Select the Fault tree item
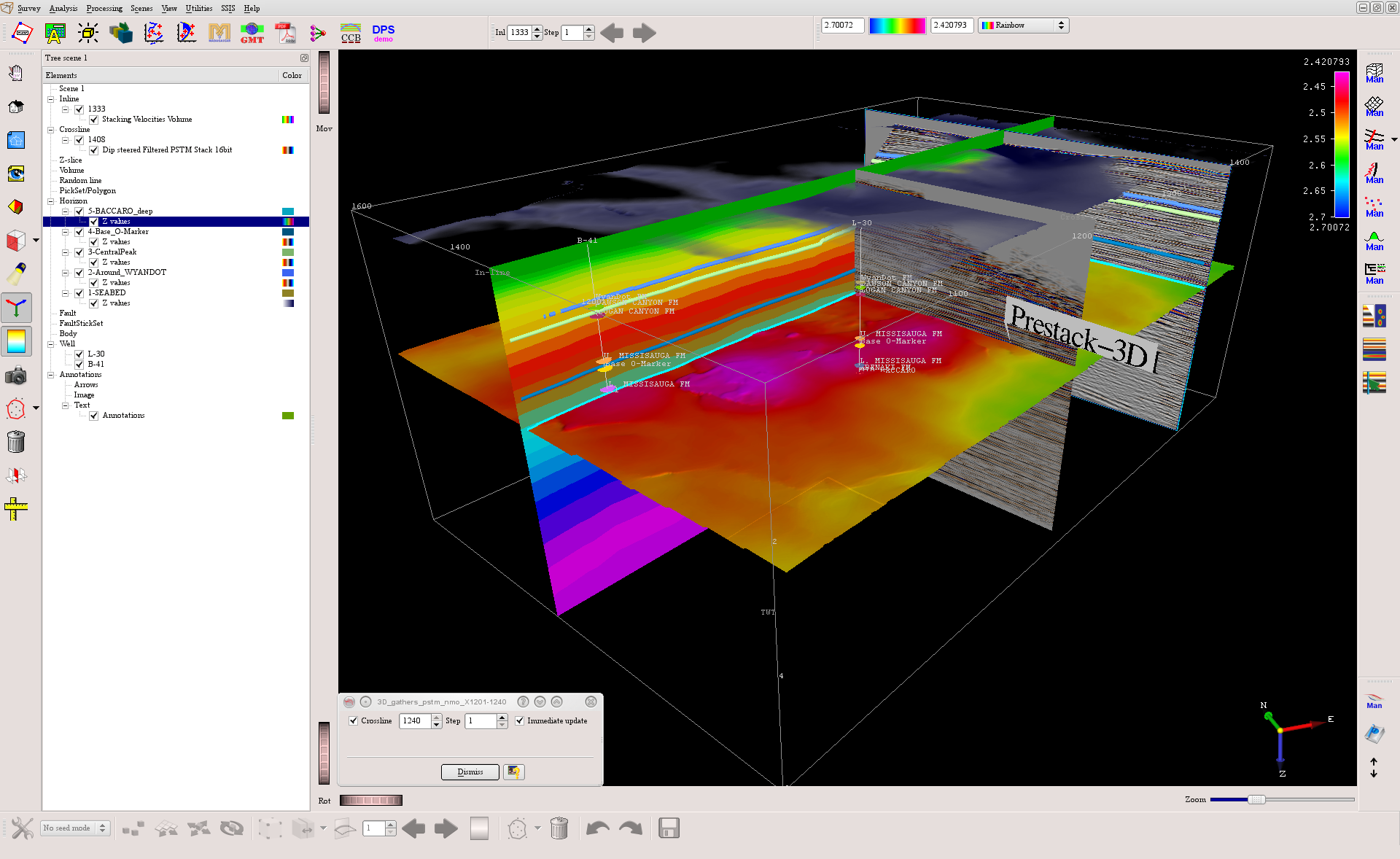Viewport: 1400px width, 859px height. coord(68,314)
